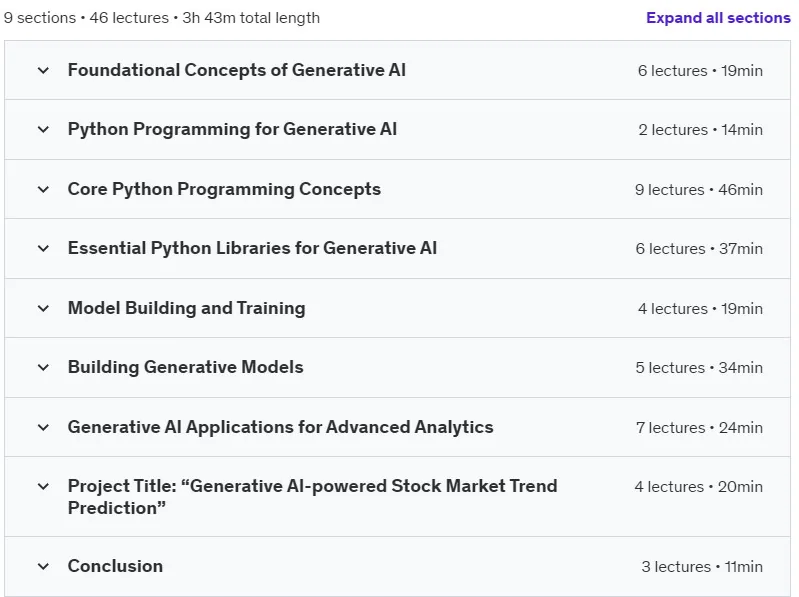Click 9 lectures 46min section summary
This screenshot has width=799, height=597.
point(699,189)
